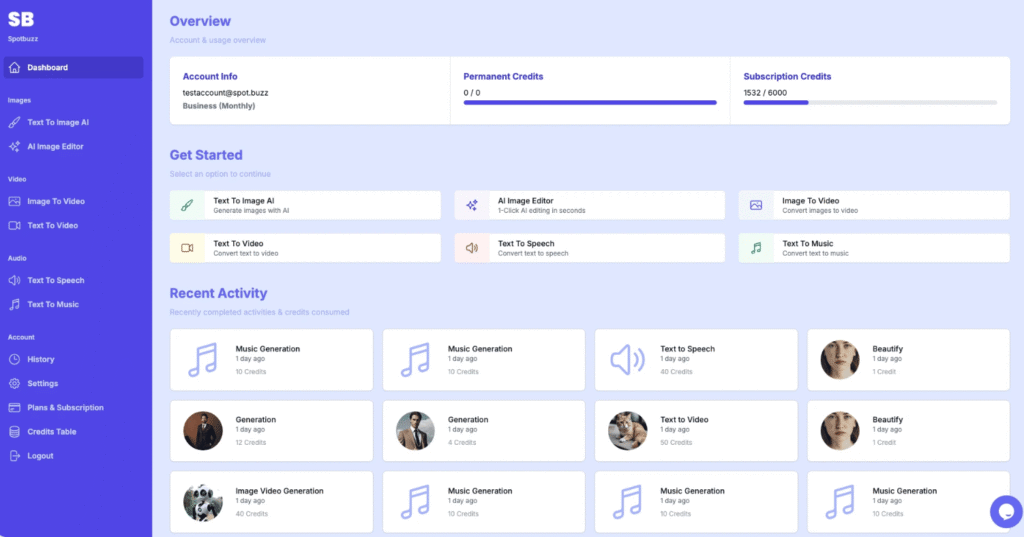
Task: Click the 40 Credits text under Text to Speech
Action: (676, 372)
